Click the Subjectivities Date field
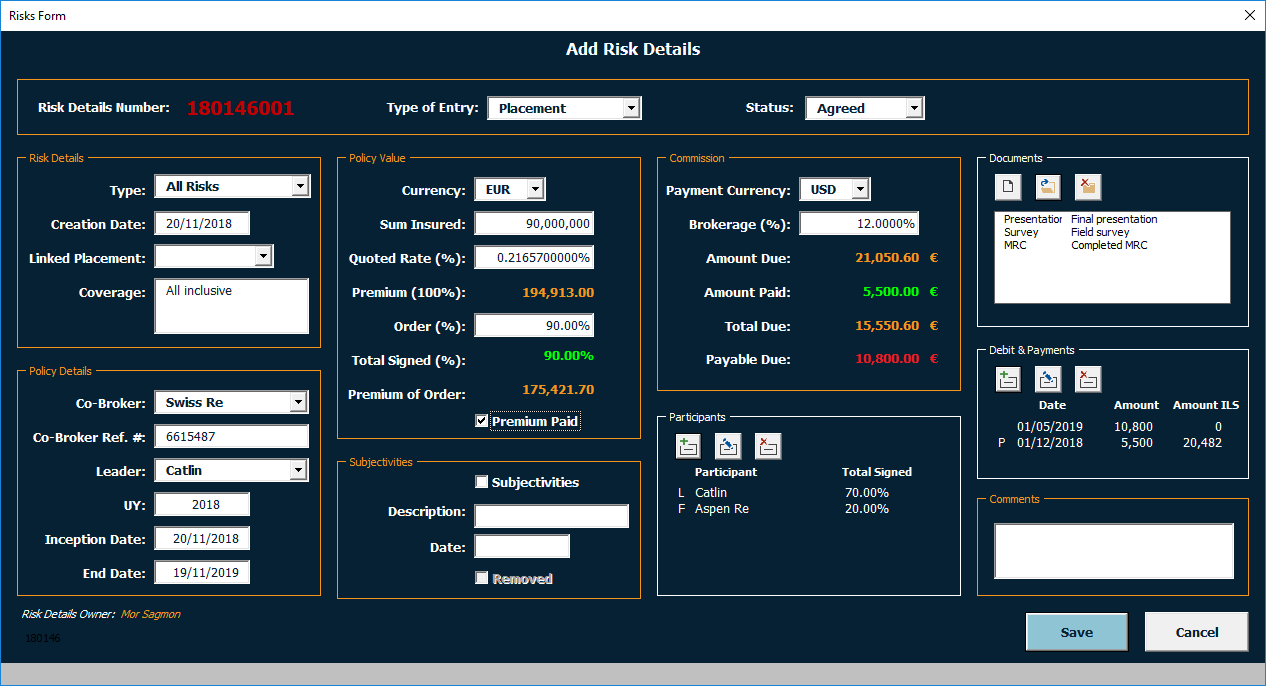Viewport: 1266px width, 686px height. tap(522, 546)
